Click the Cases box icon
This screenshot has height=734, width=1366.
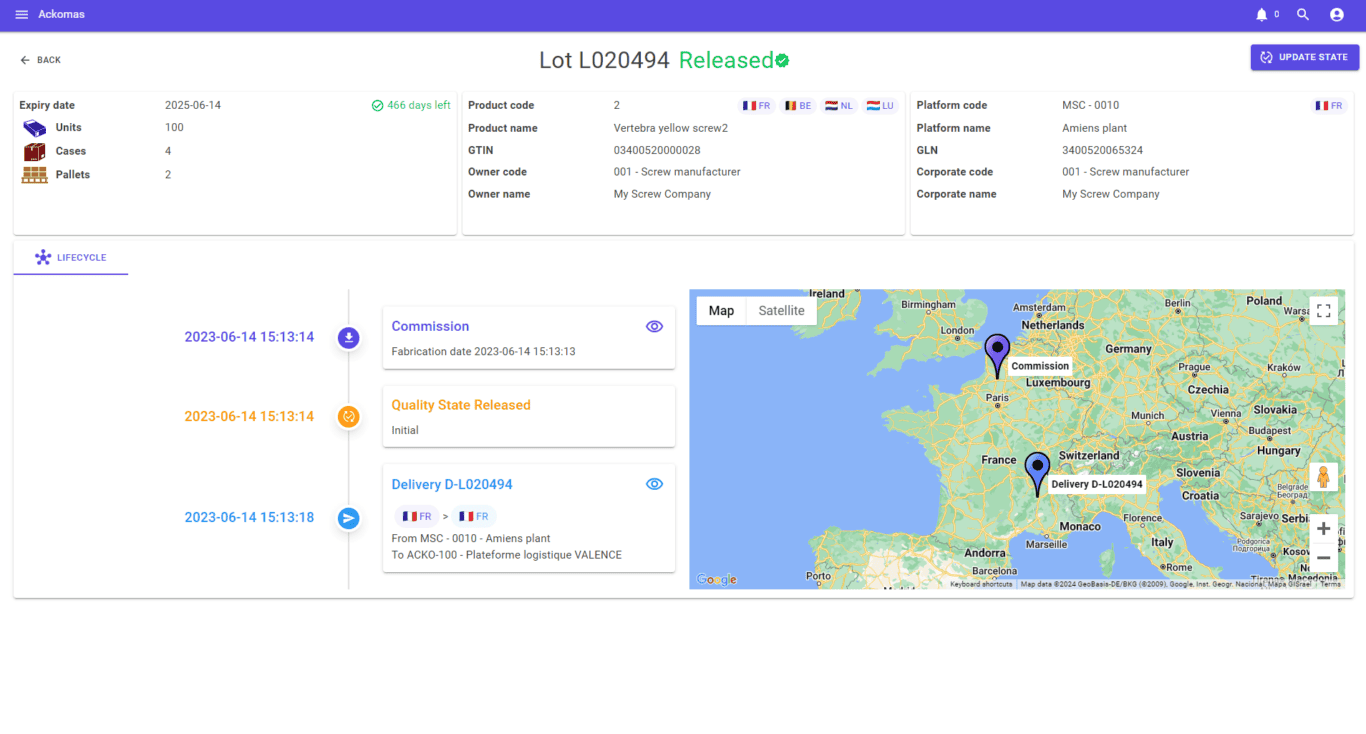tap(35, 152)
